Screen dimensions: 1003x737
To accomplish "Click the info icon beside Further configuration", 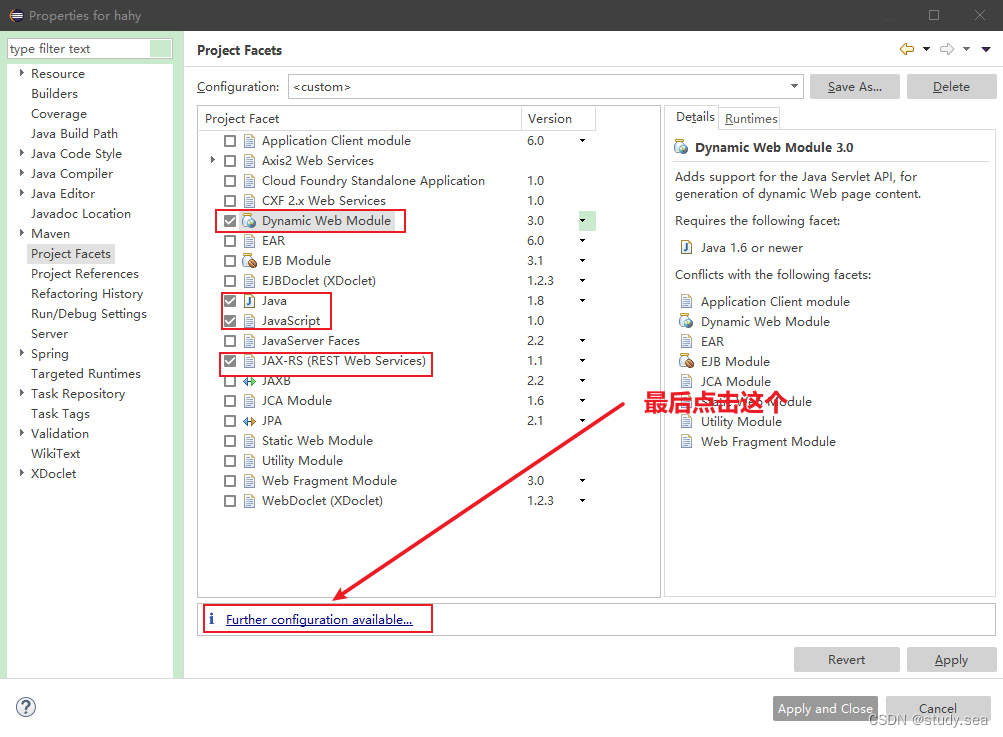I will [x=212, y=619].
